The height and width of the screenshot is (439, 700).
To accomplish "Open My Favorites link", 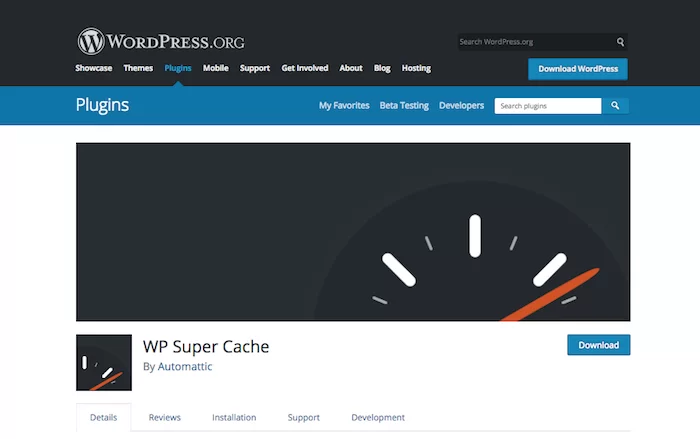I will point(344,105).
